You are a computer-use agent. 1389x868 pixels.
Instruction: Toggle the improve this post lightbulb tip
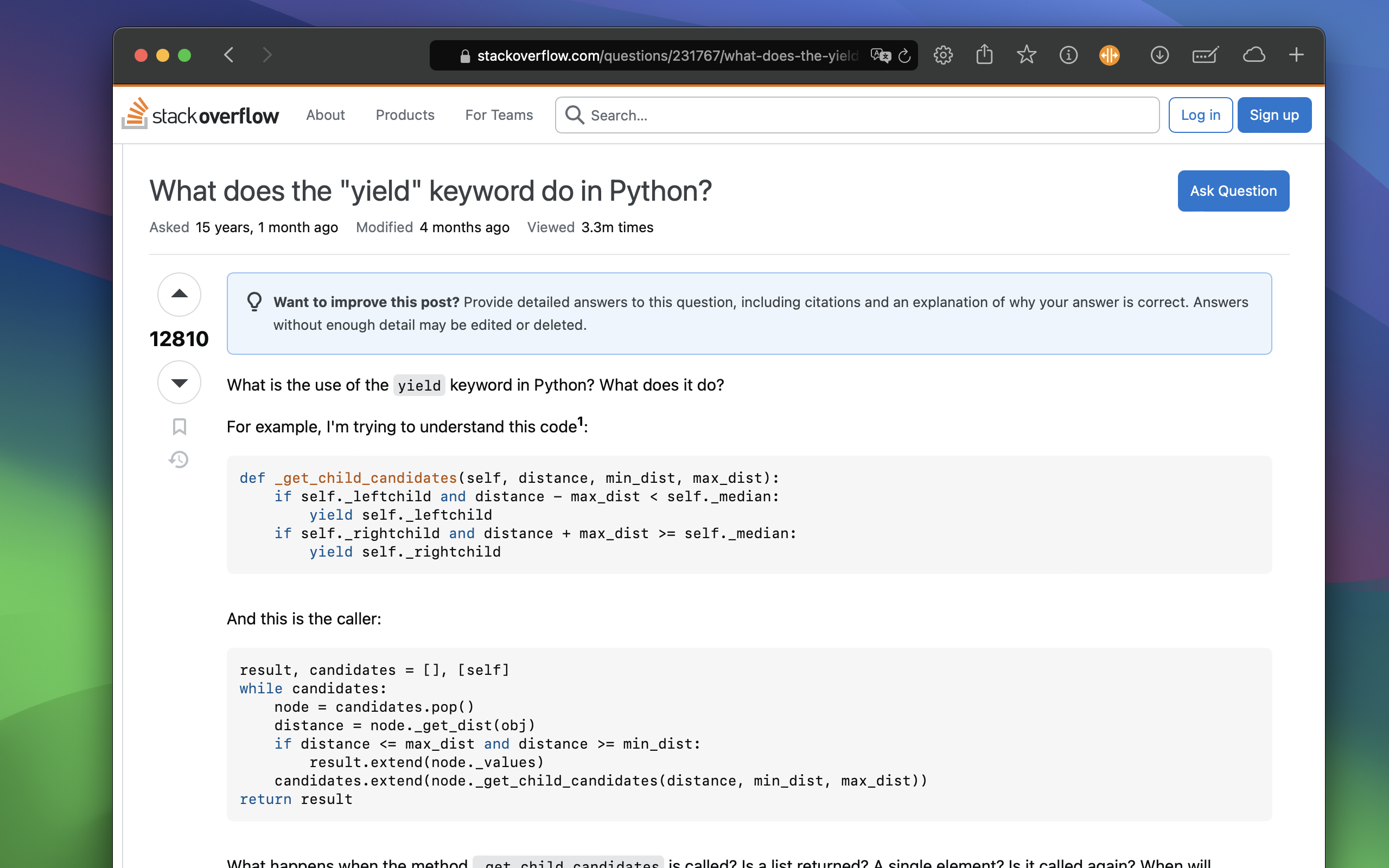[255, 302]
